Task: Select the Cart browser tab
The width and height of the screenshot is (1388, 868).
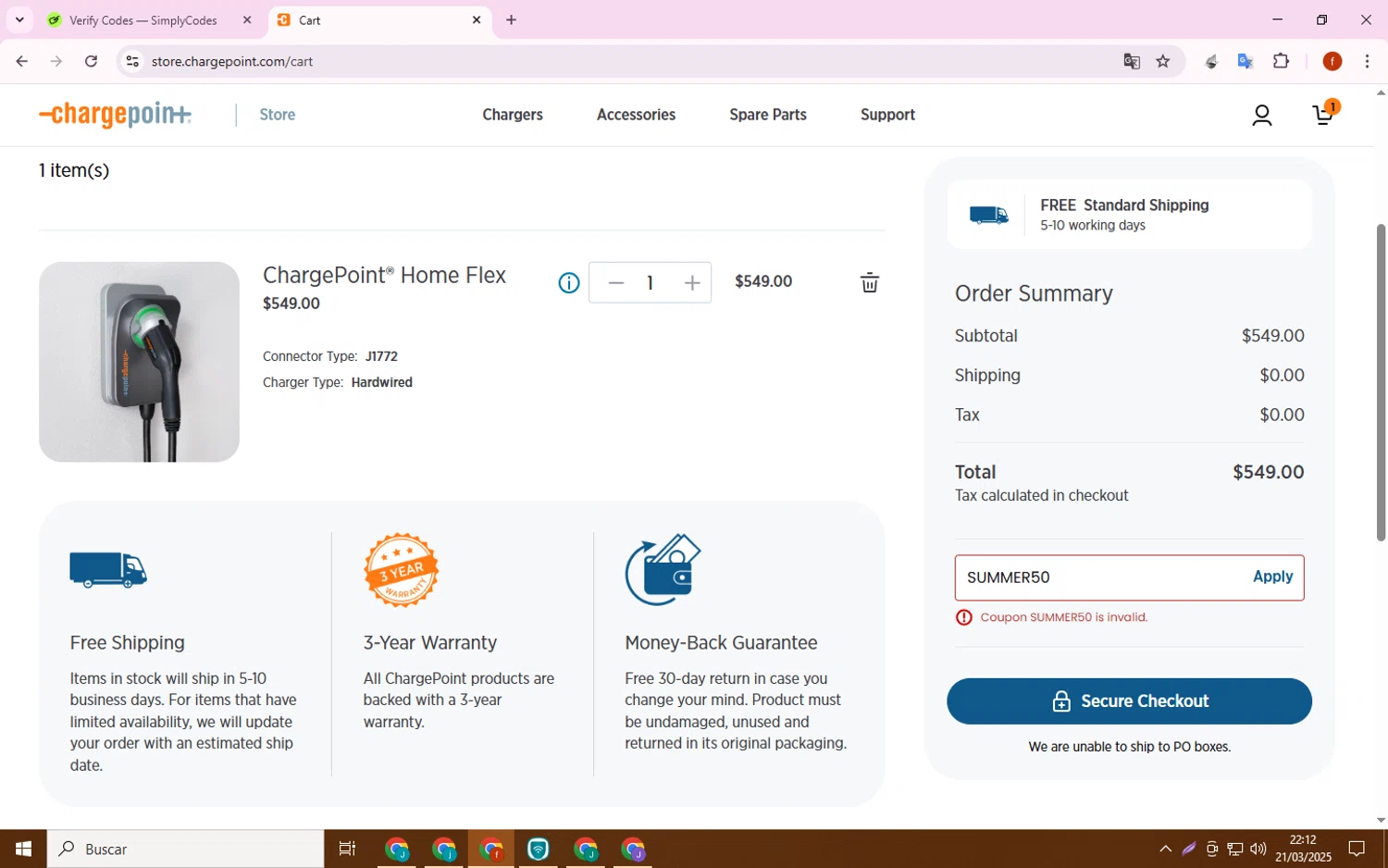Action: (379, 19)
